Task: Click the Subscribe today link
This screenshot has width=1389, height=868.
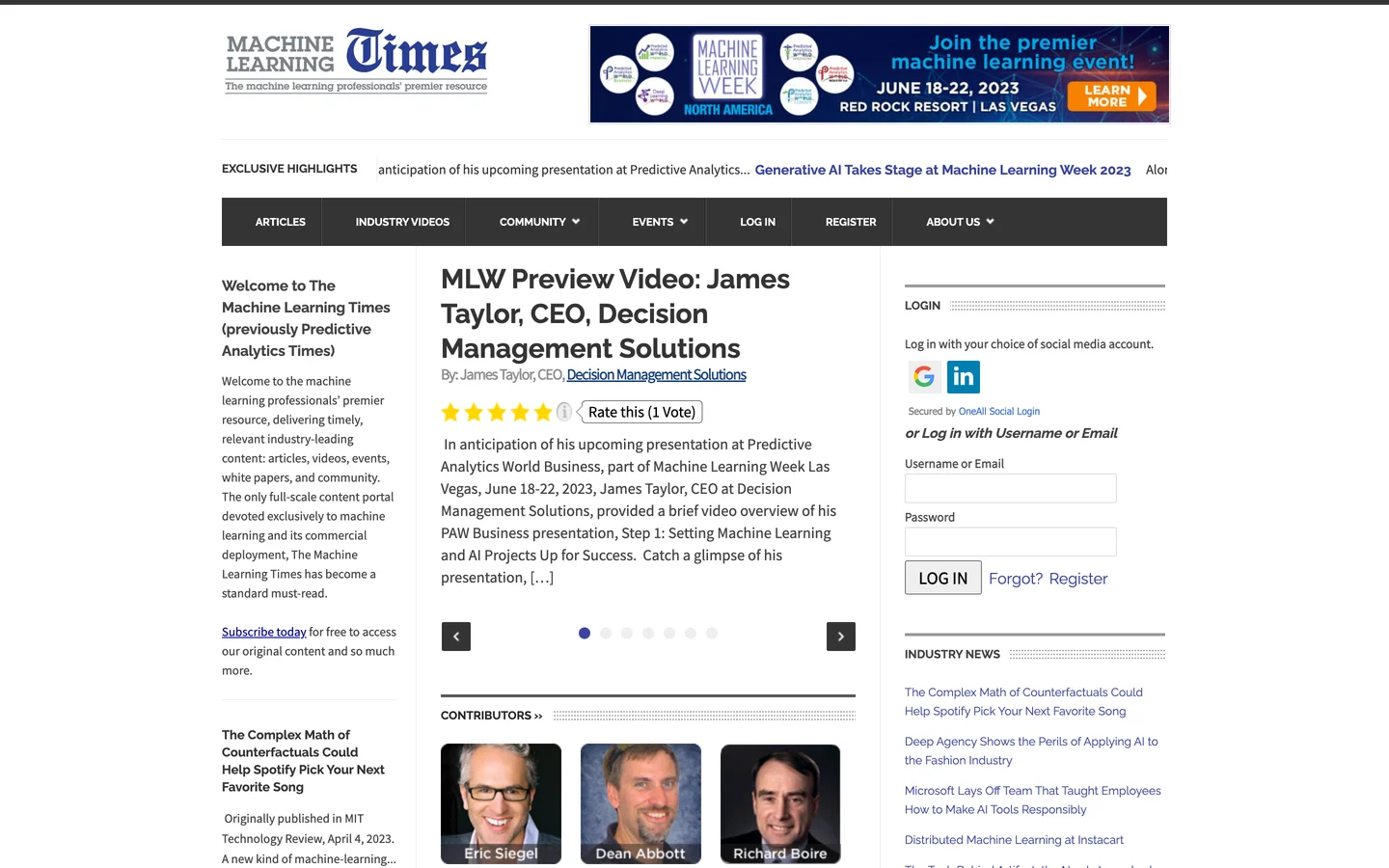Action: pos(264,632)
